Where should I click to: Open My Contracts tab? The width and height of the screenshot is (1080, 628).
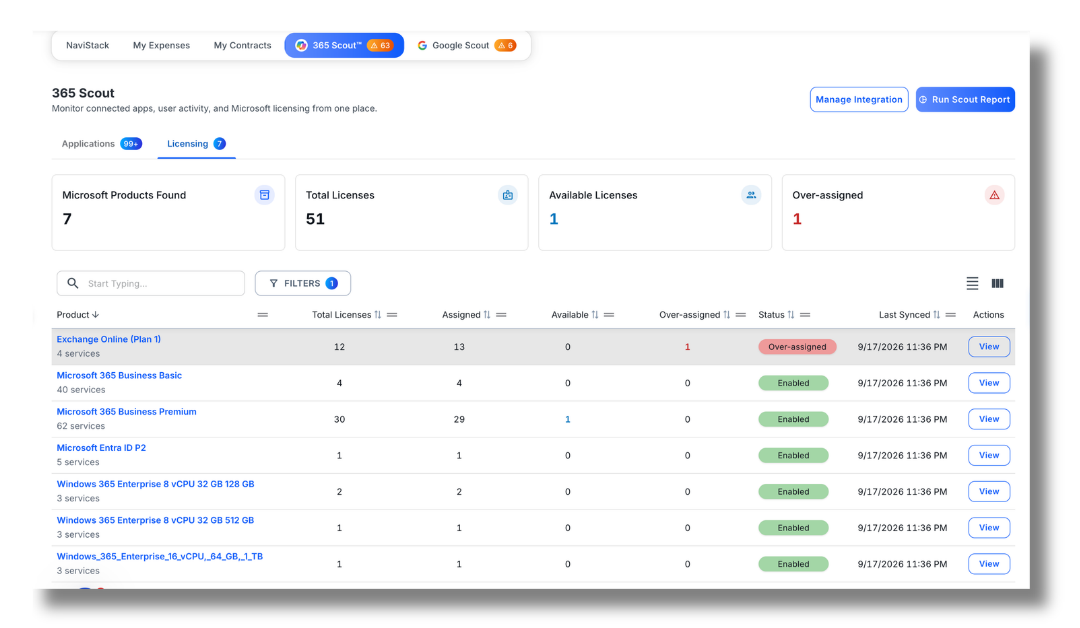coord(242,45)
